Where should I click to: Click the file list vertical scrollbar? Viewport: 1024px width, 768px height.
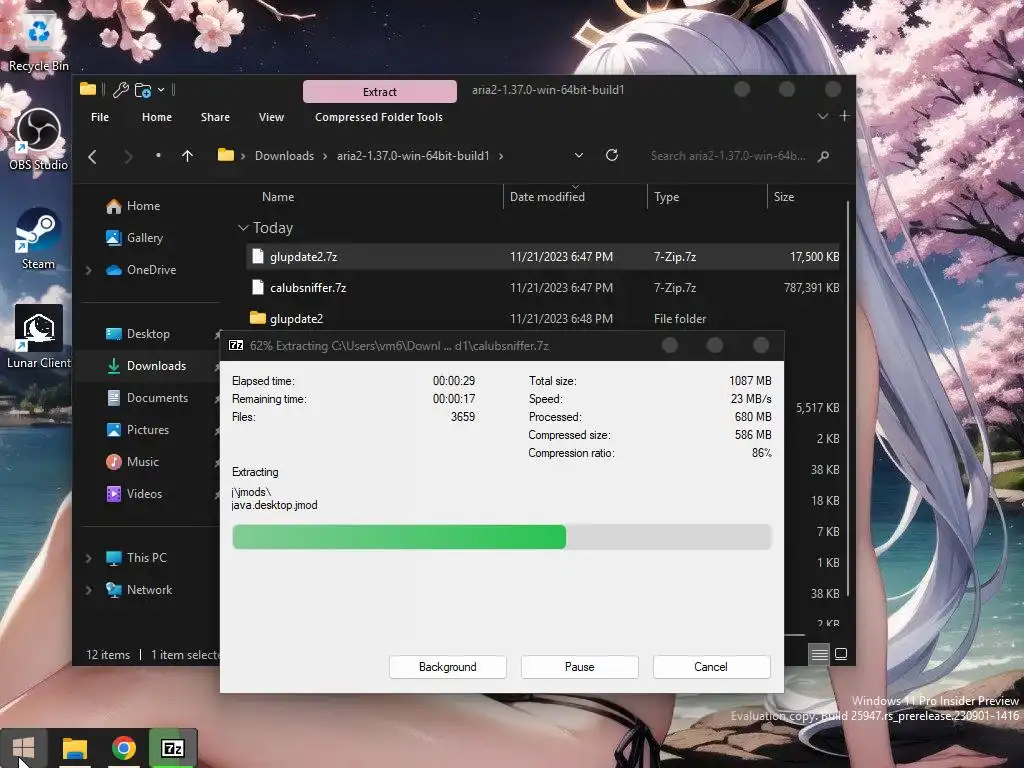click(848, 398)
